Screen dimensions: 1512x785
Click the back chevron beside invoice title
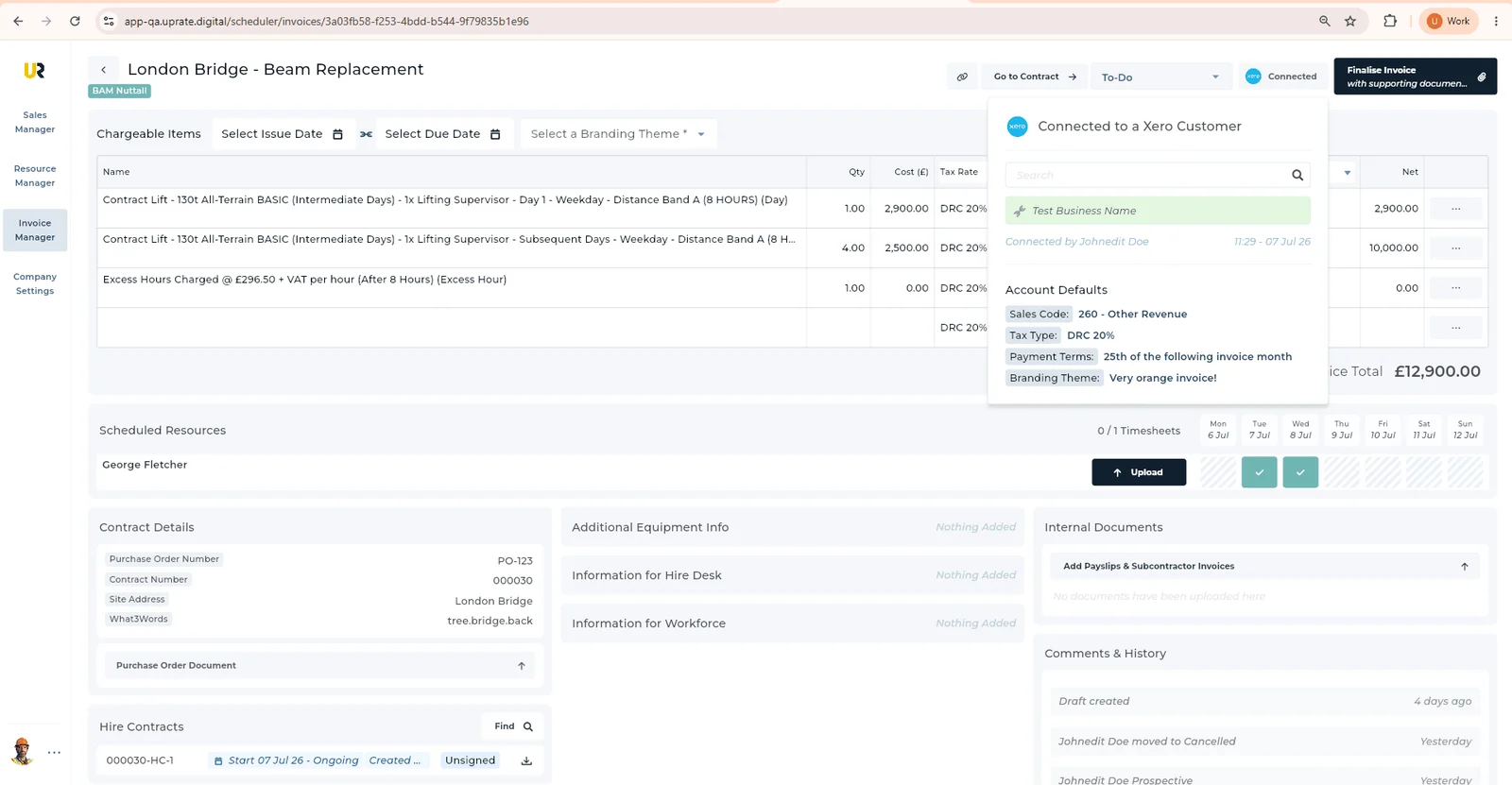[x=104, y=70]
